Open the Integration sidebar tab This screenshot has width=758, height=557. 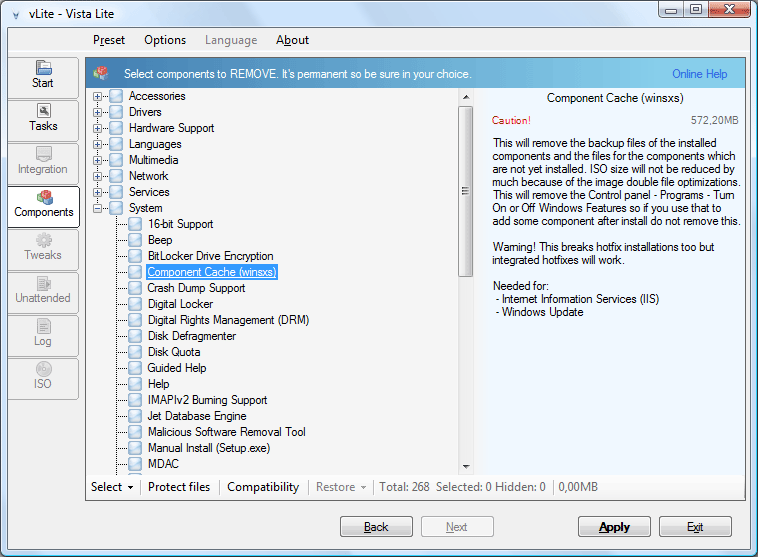coord(43,162)
